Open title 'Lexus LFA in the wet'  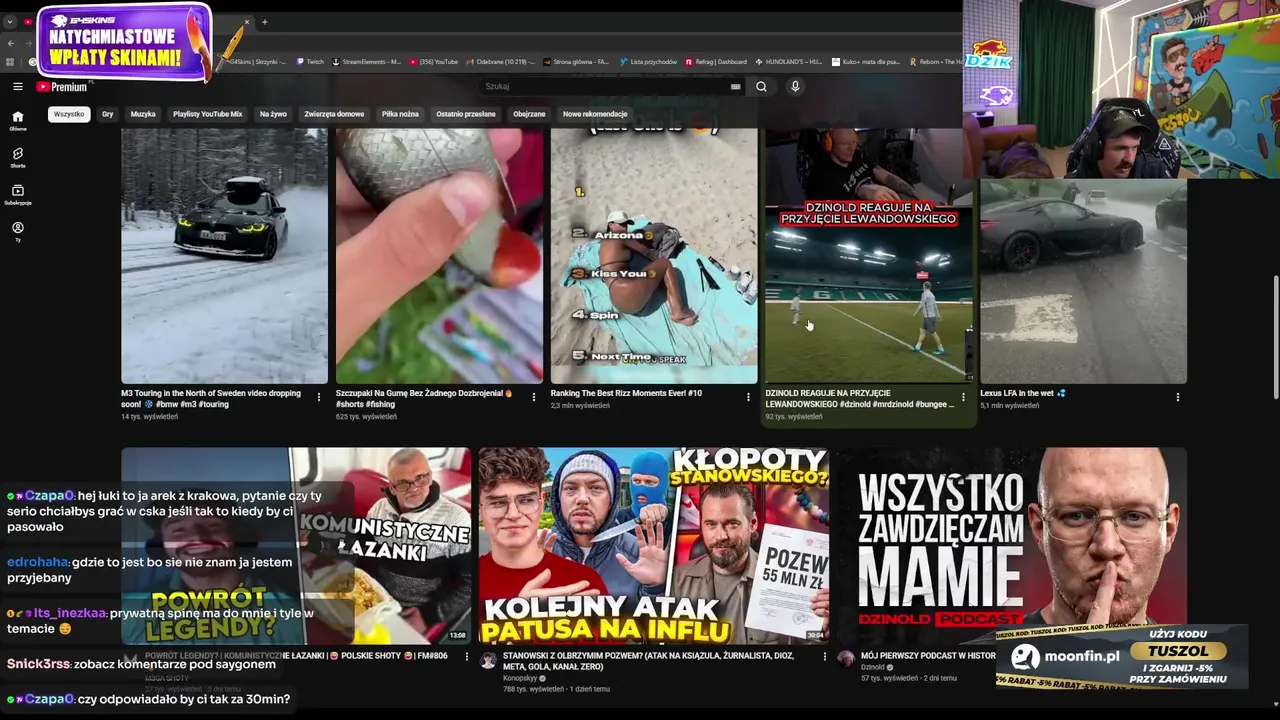coord(1023,393)
